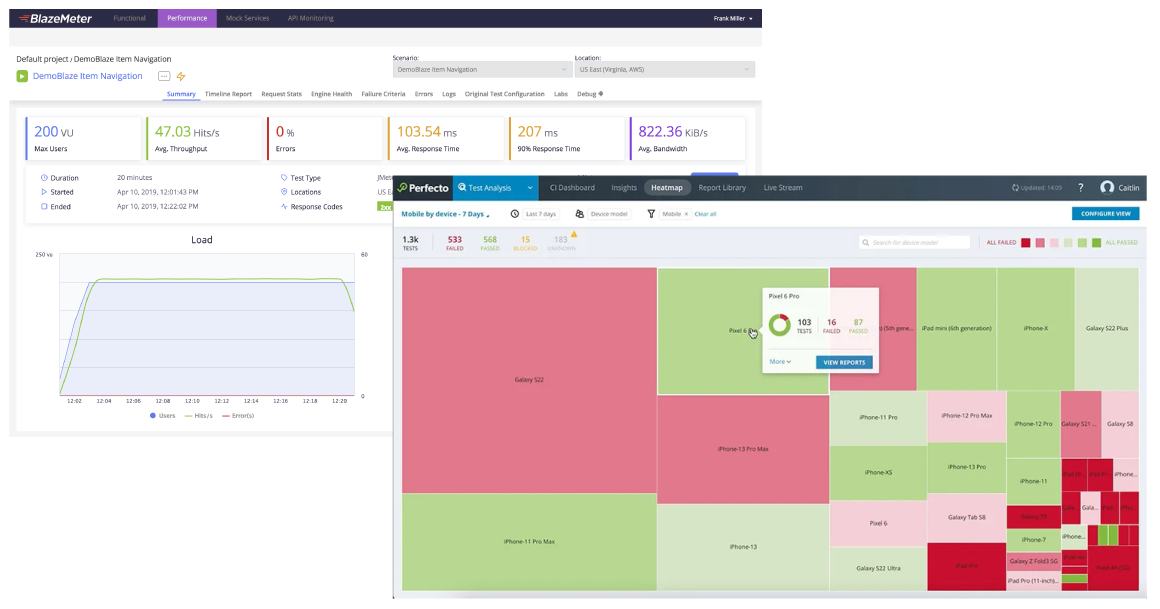Image resolution: width=1160 pixels, height=609 pixels.
Task: Click the Response Codes pulse icon
Action: (x=284, y=206)
